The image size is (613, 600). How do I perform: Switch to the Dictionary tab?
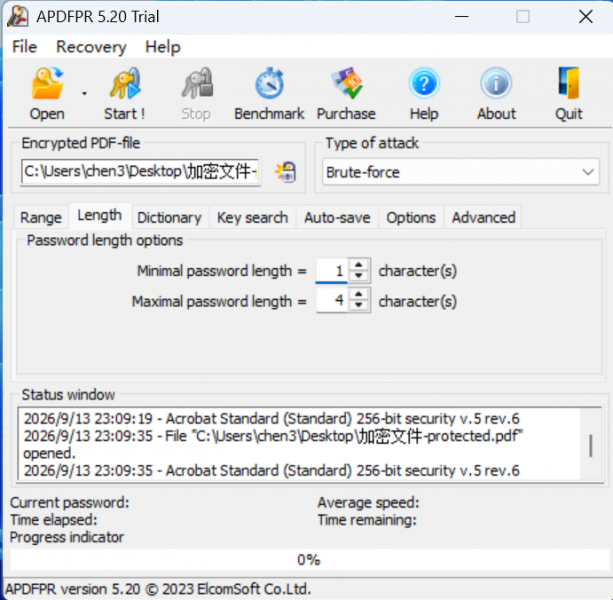point(169,218)
